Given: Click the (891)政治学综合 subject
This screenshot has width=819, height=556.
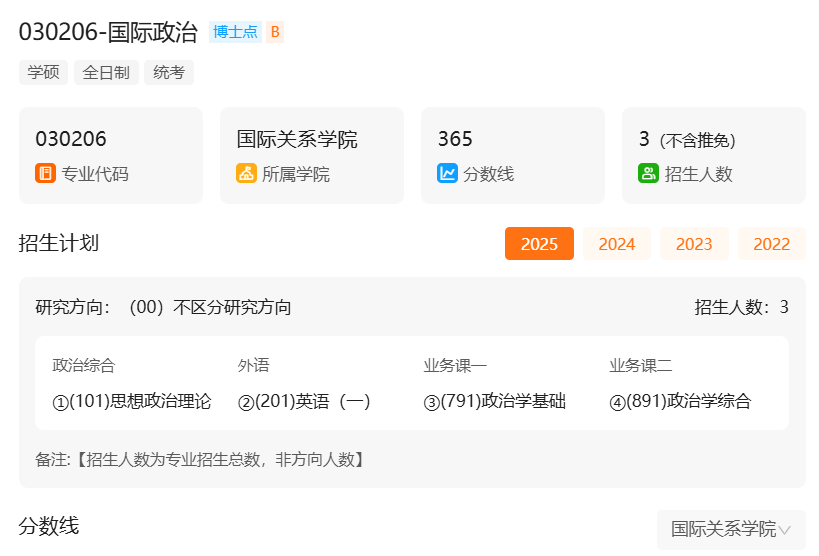Looking at the screenshot, I should (x=680, y=402).
